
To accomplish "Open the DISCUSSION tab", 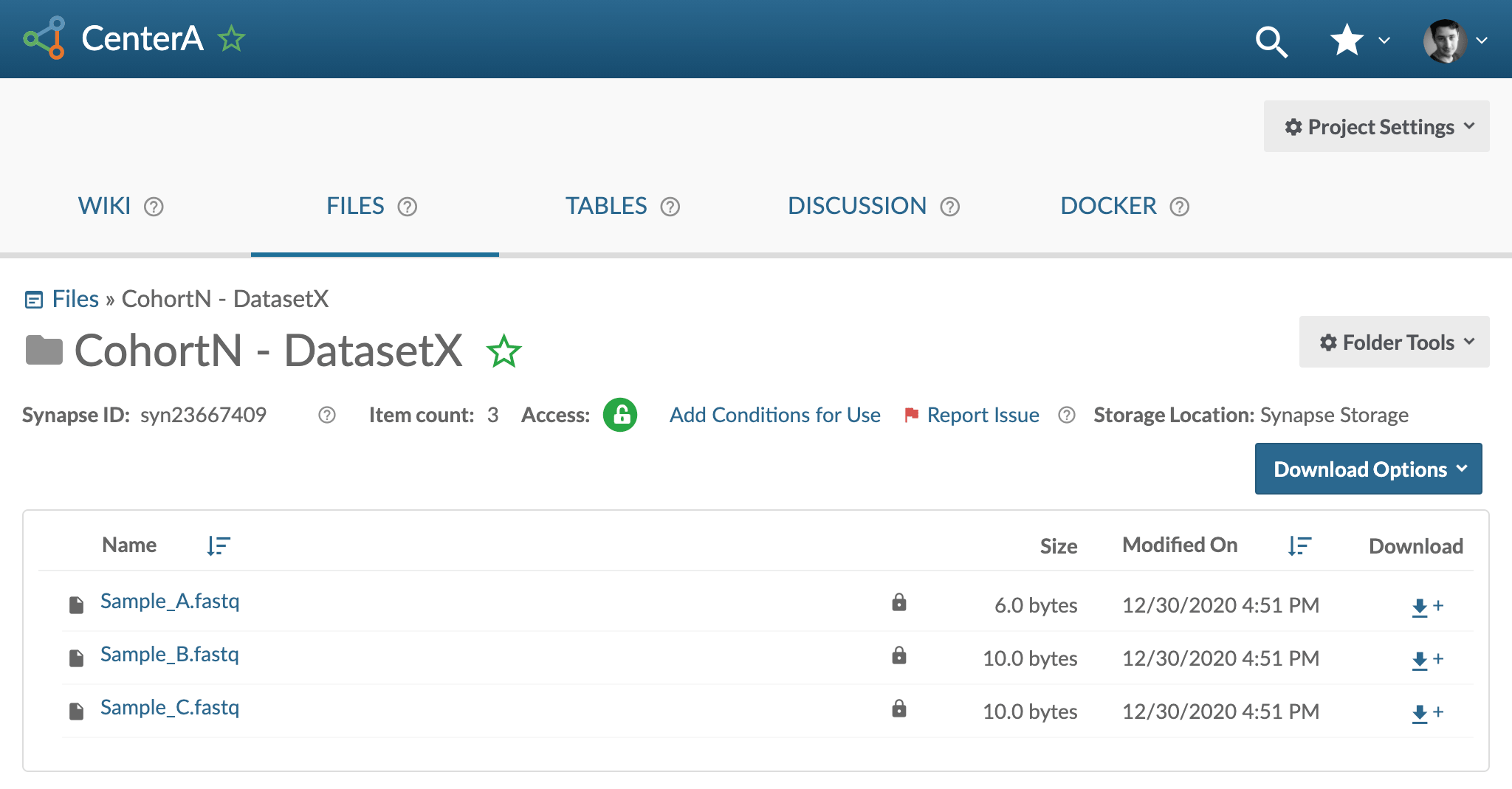I will pyautogui.click(x=856, y=206).
